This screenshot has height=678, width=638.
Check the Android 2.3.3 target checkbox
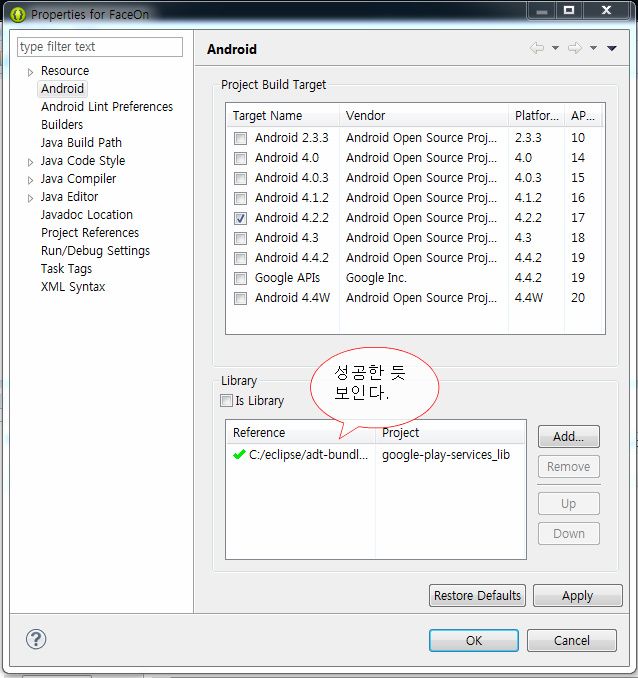[240, 138]
